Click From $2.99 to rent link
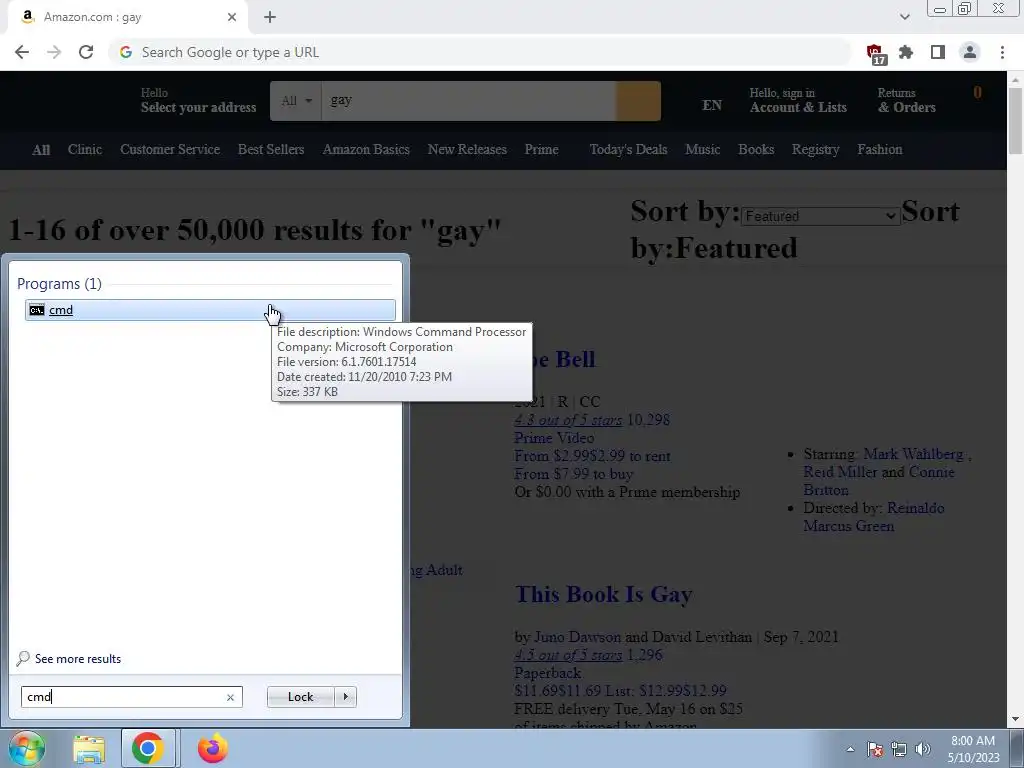This screenshot has width=1024, height=768. point(592,456)
